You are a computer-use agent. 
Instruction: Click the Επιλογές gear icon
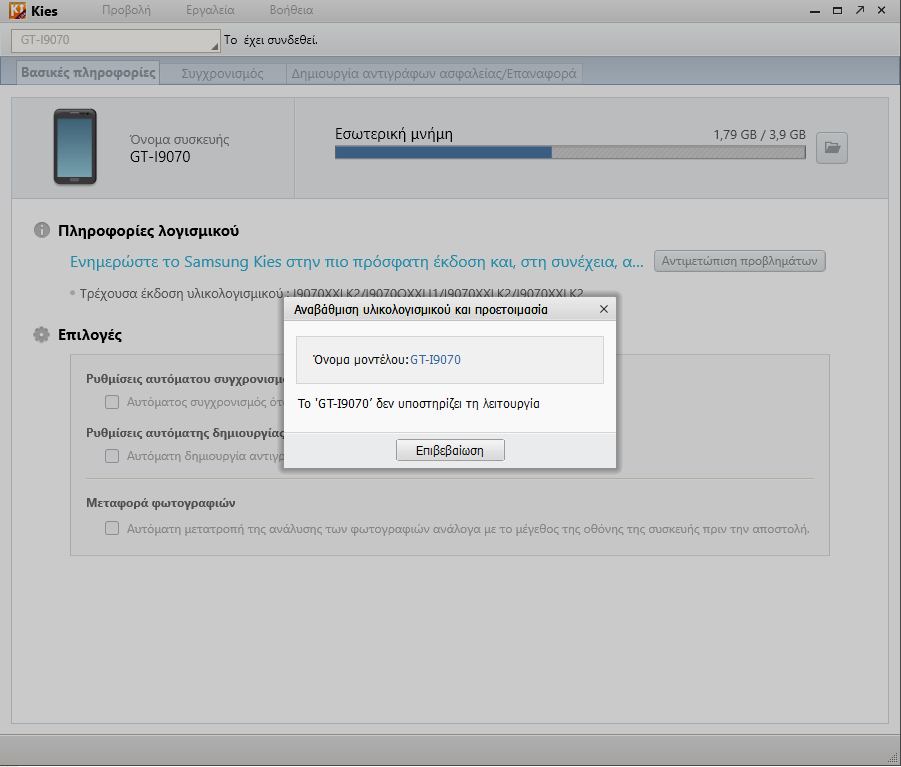[x=41, y=334]
